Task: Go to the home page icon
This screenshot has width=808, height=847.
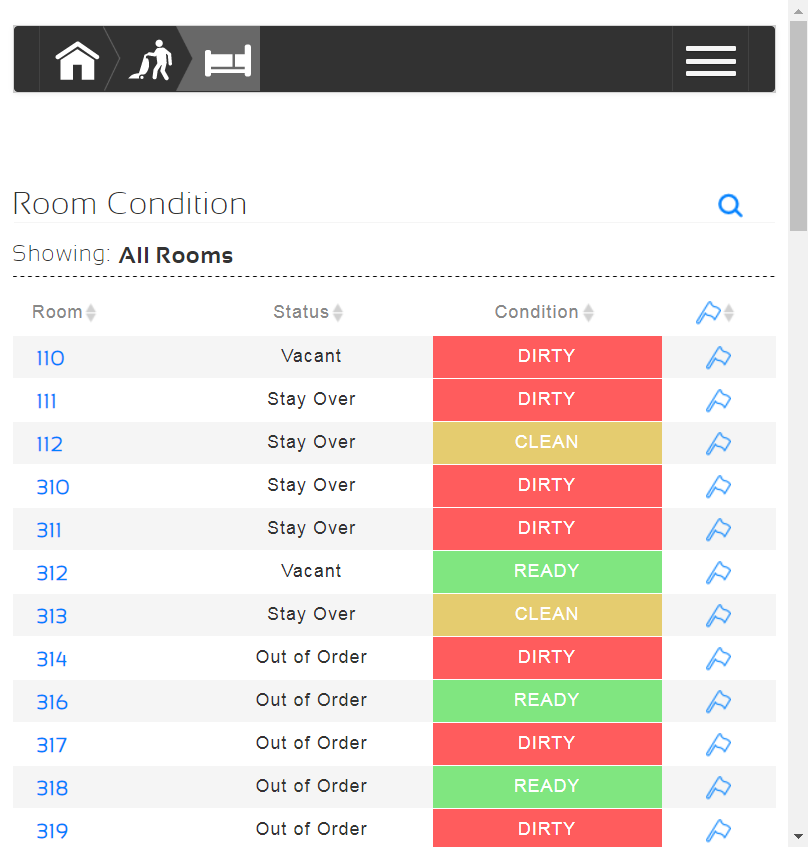Action: [x=77, y=60]
